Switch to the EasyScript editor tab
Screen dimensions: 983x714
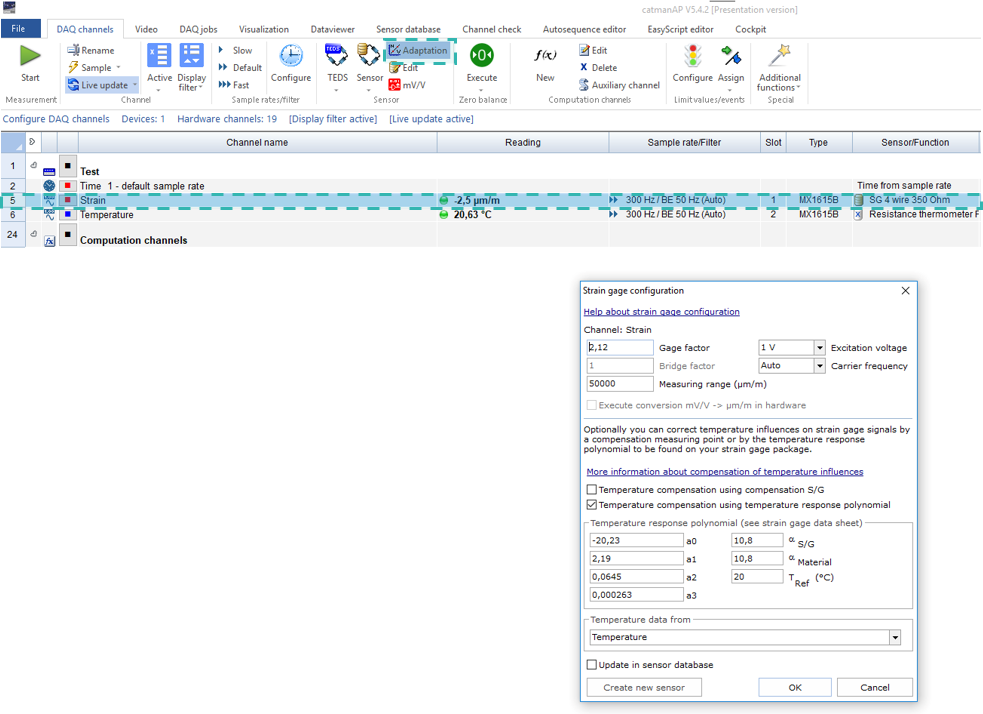click(x=680, y=29)
